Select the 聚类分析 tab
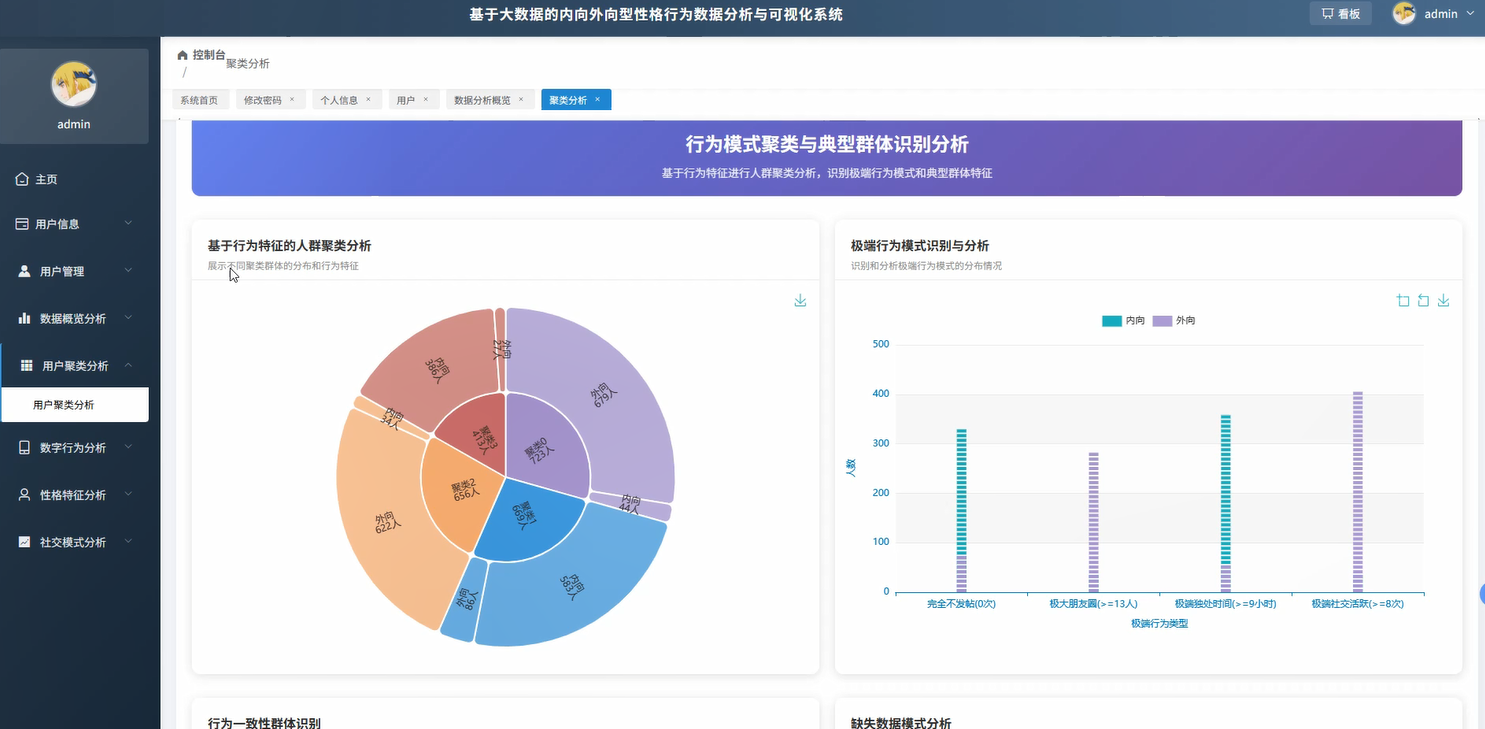Image resolution: width=1485 pixels, height=729 pixels. click(x=575, y=100)
